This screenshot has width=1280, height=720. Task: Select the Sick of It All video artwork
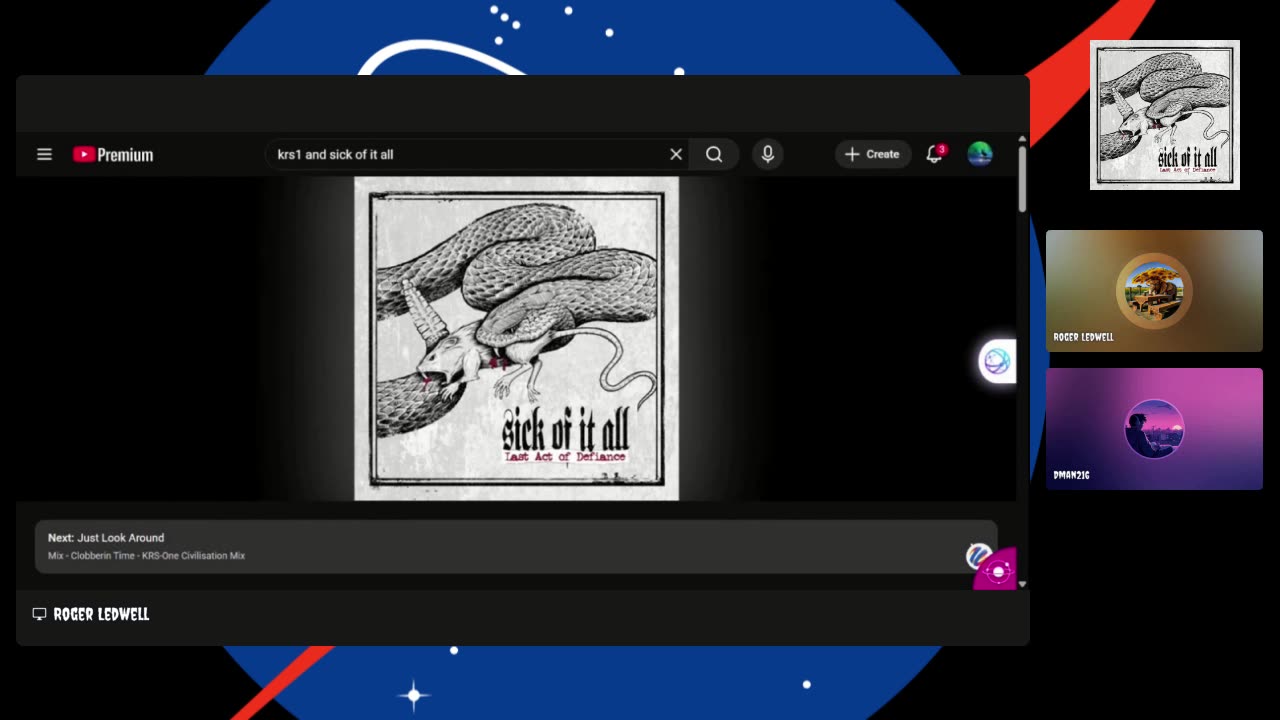516,338
